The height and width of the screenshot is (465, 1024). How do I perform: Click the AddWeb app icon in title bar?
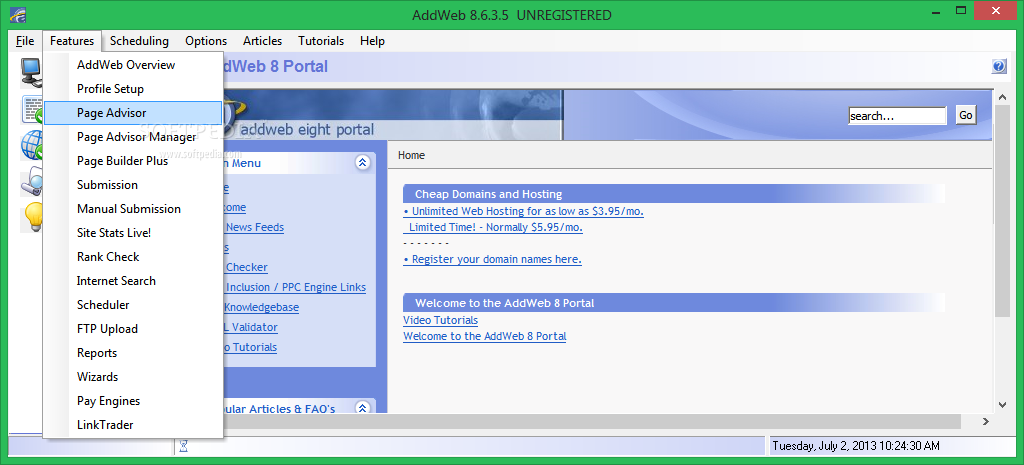[18, 14]
